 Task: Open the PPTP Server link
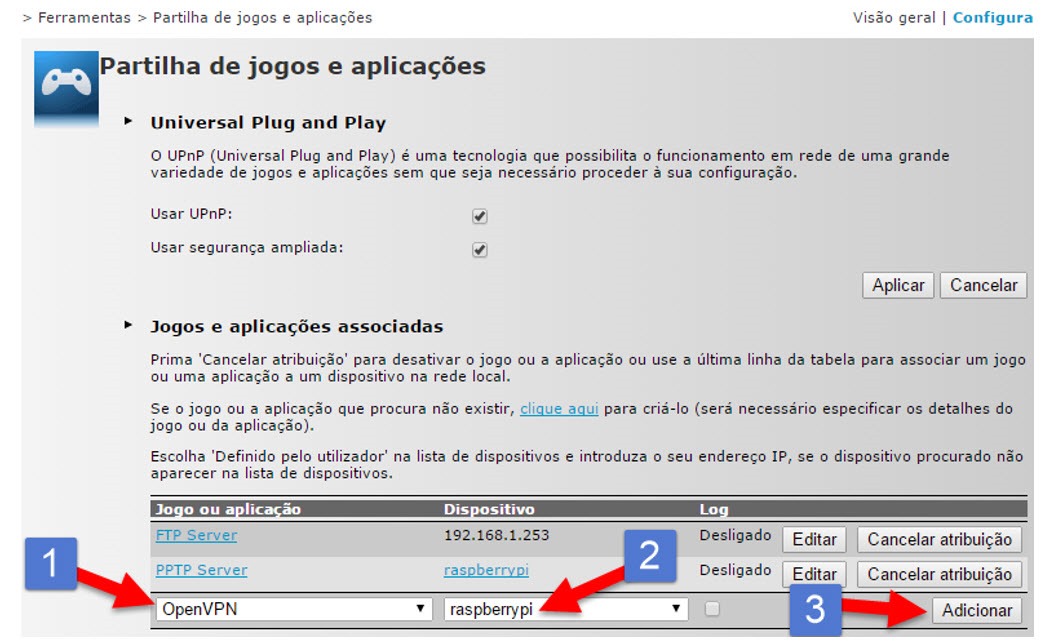pyautogui.click(x=201, y=570)
